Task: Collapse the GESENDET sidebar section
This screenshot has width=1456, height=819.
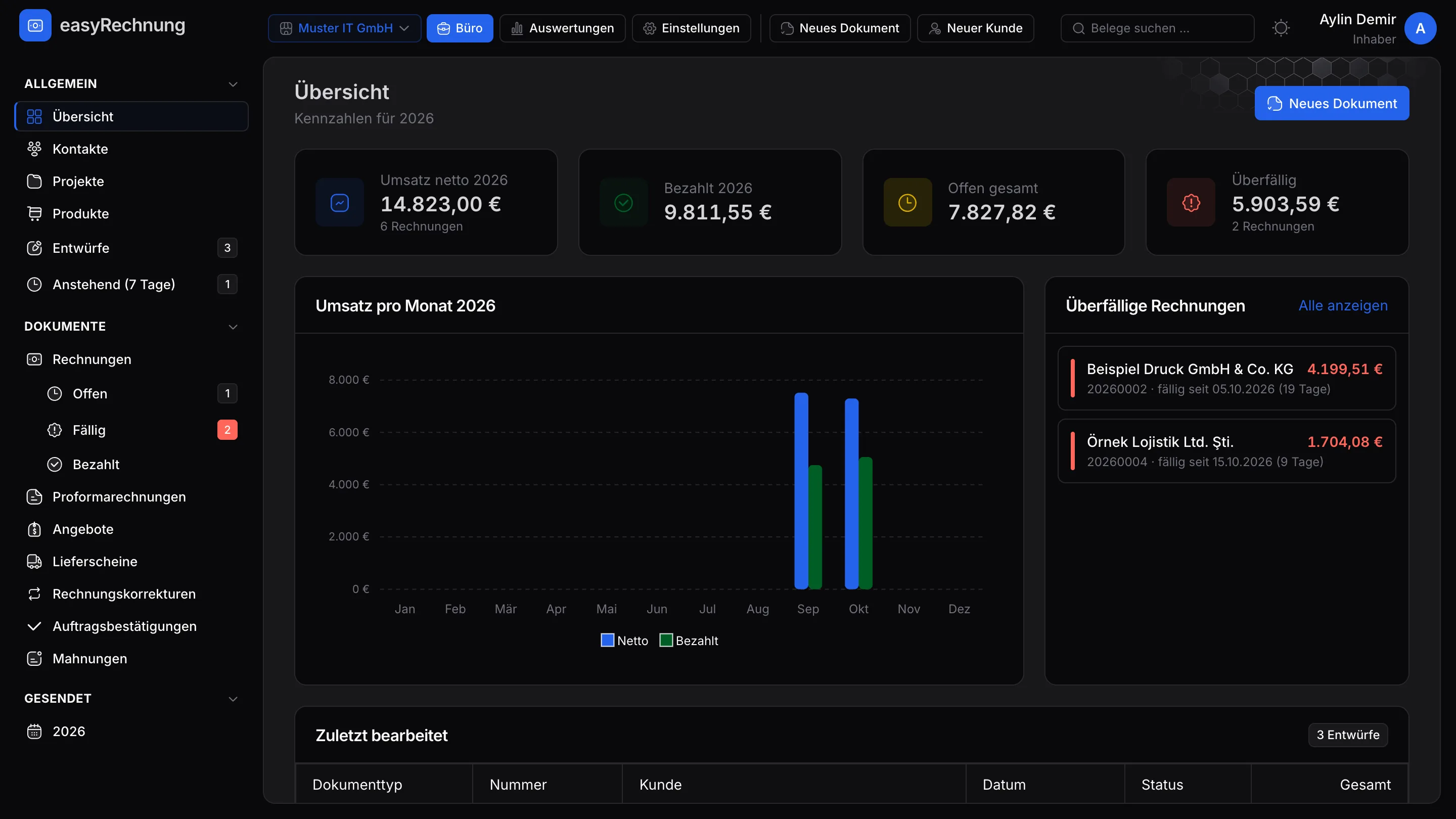Action: 233,699
